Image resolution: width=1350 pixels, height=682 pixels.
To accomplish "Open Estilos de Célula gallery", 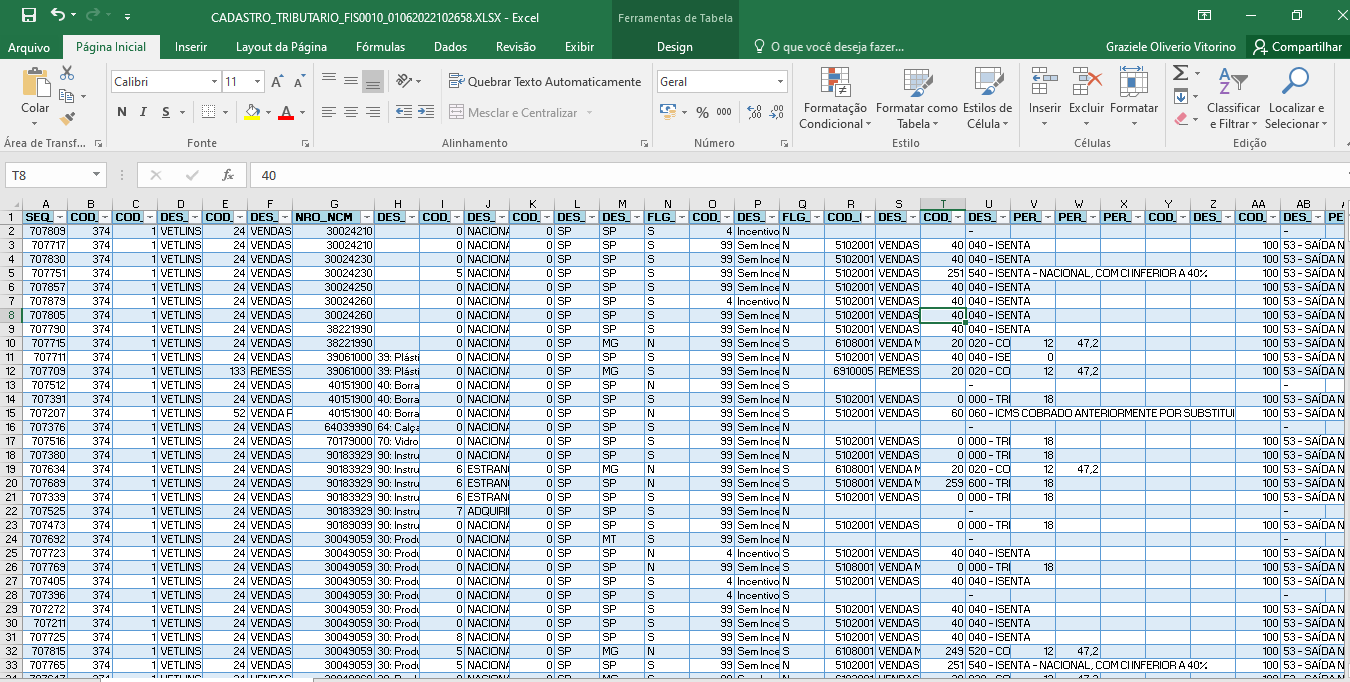I will click(x=988, y=98).
